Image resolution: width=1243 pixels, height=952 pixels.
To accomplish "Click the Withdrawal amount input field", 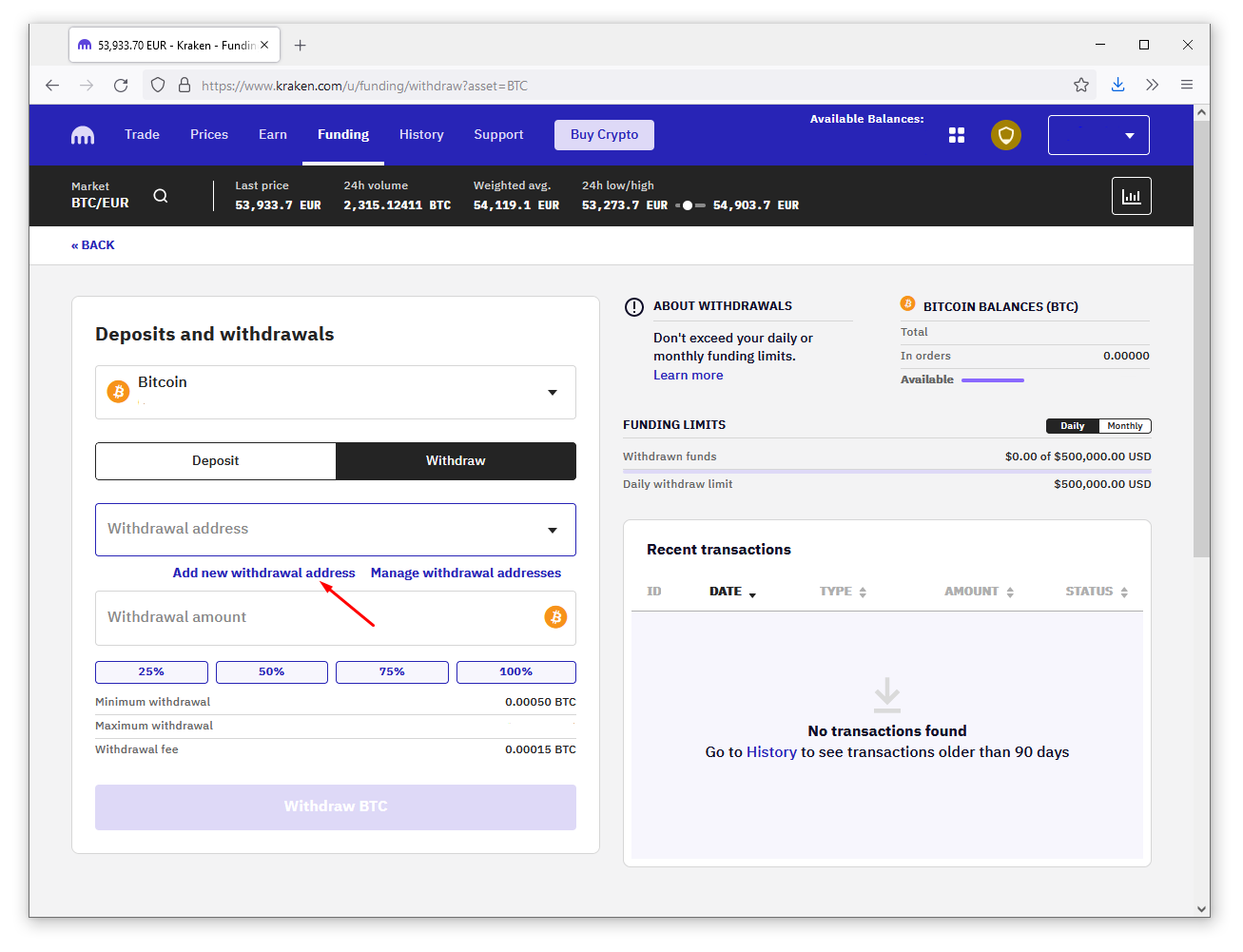I will click(336, 618).
